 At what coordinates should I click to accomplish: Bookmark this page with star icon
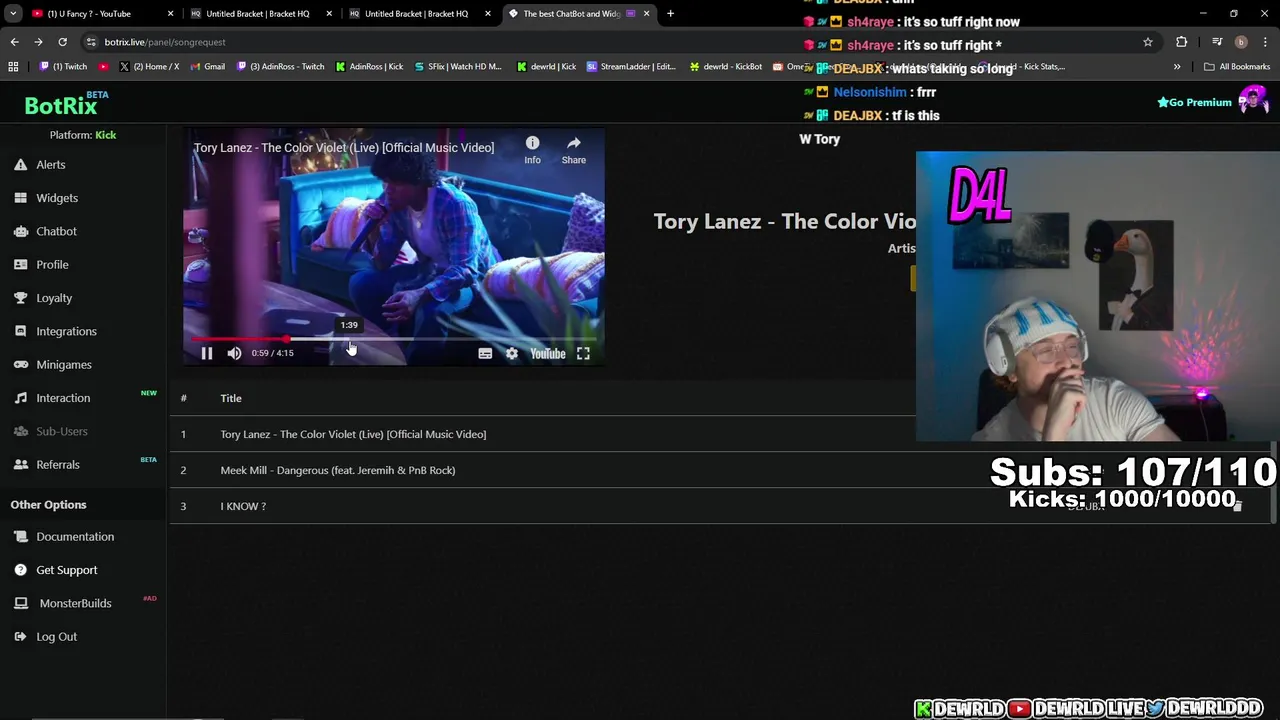point(1148,42)
